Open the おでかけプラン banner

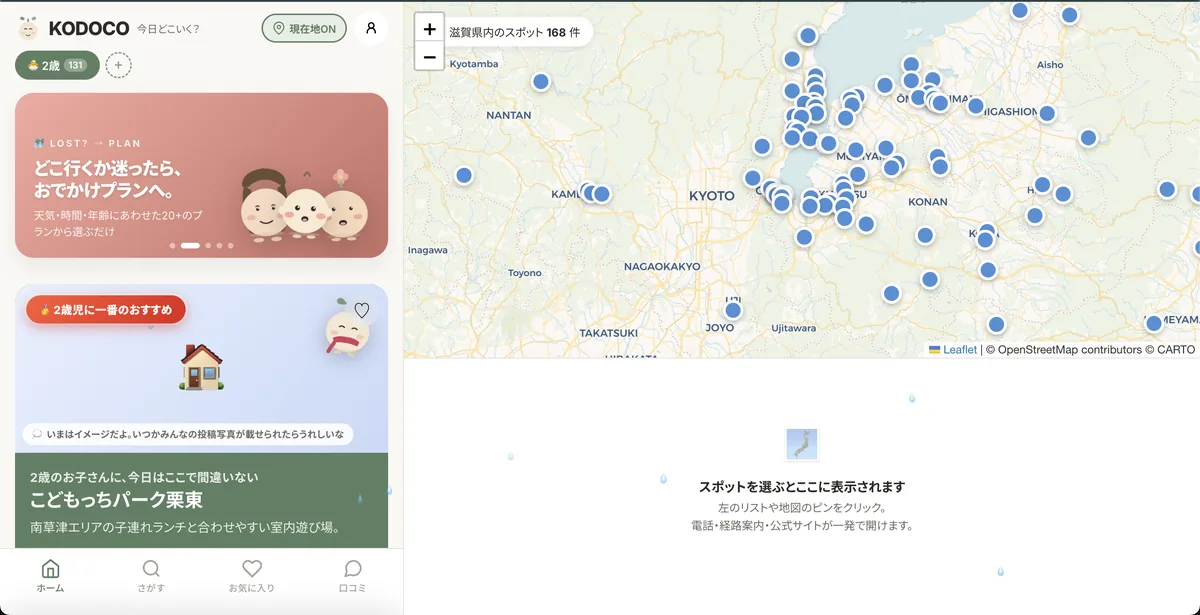click(x=201, y=175)
